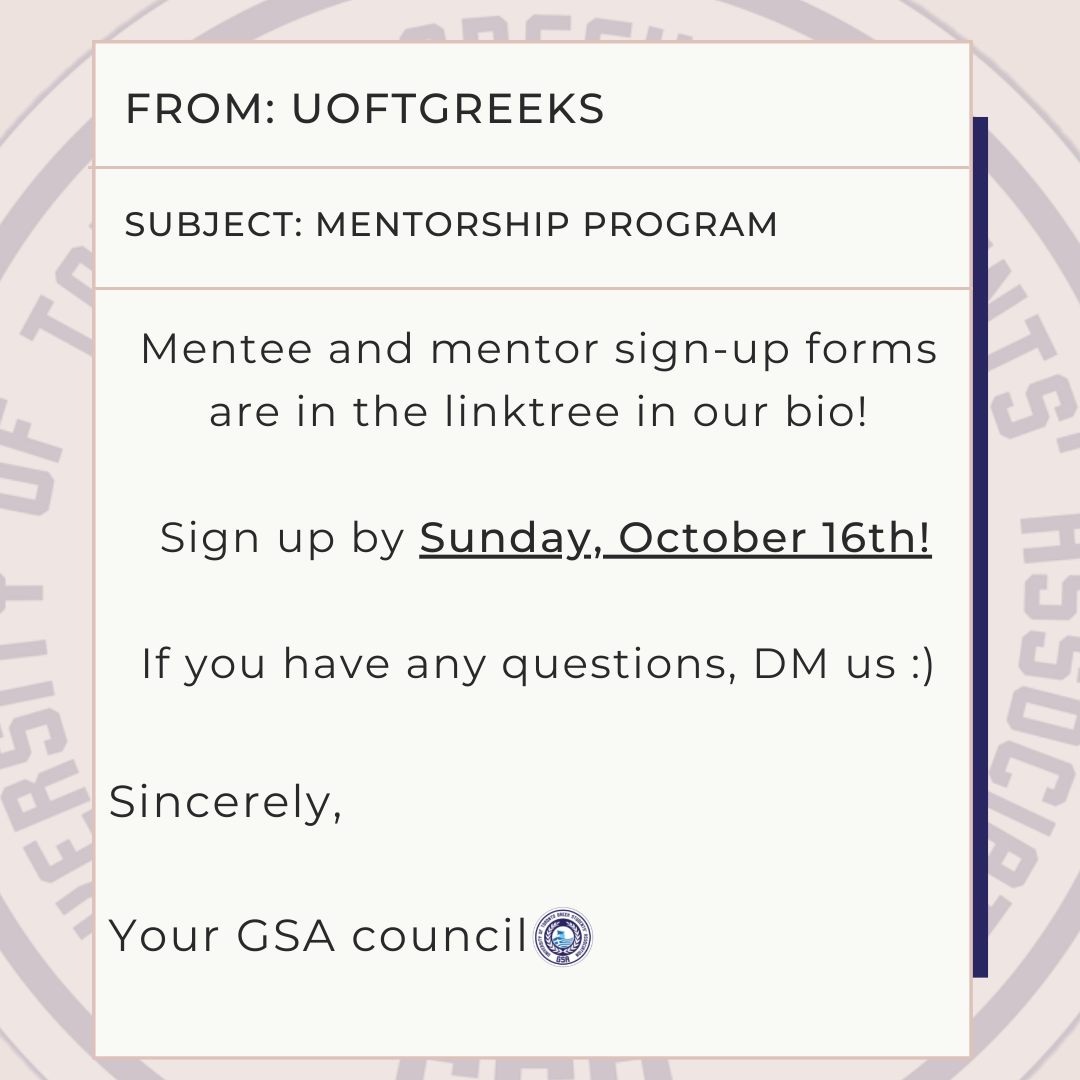
Task: Click the dark blue vertical bar
Action: tap(980, 546)
